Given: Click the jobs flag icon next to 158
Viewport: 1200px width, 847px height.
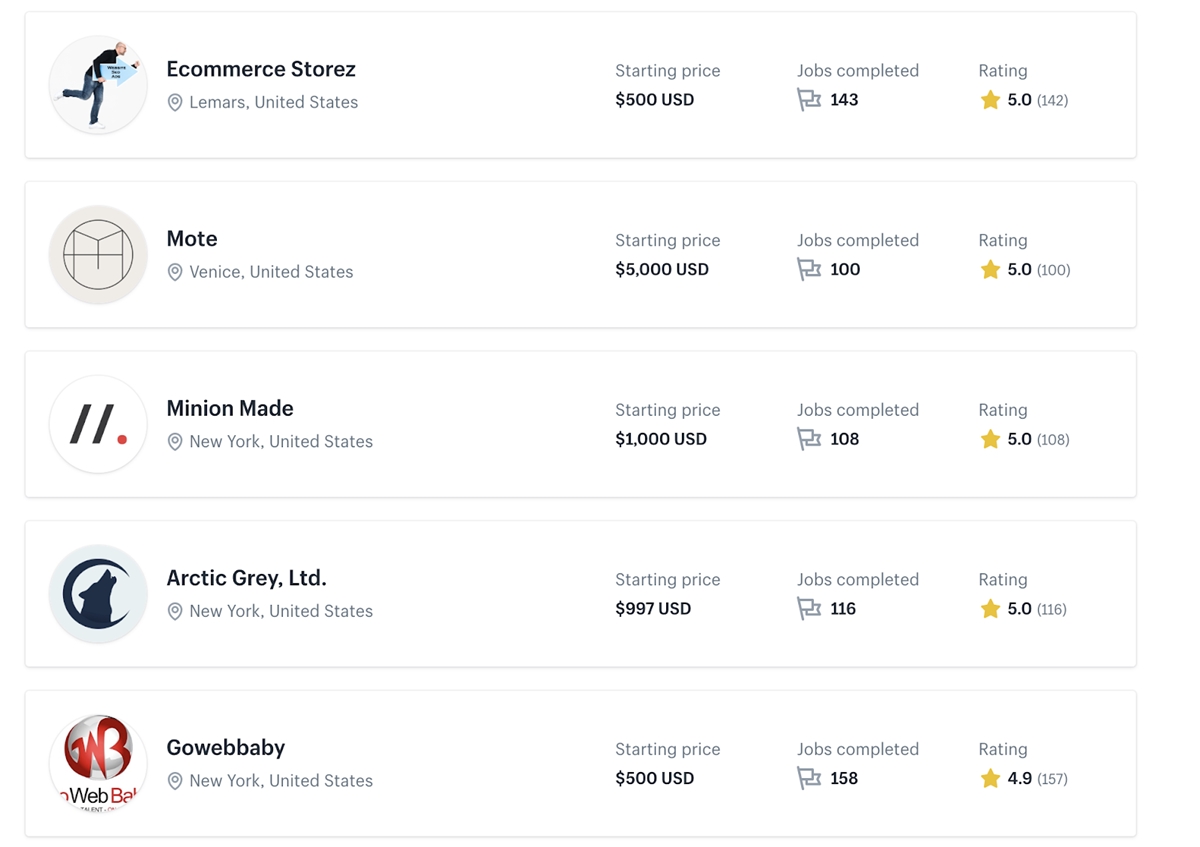Looking at the screenshot, I should point(809,779).
